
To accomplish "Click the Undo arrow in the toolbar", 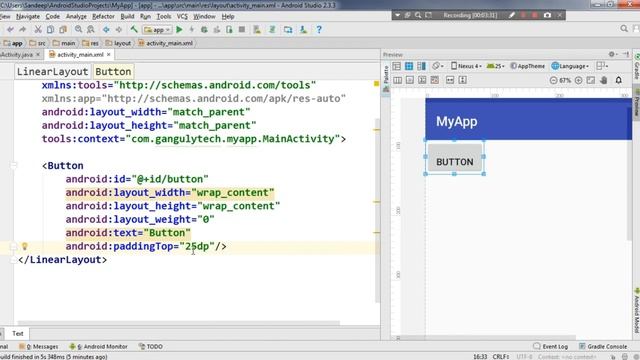I will tap(10, 29).
